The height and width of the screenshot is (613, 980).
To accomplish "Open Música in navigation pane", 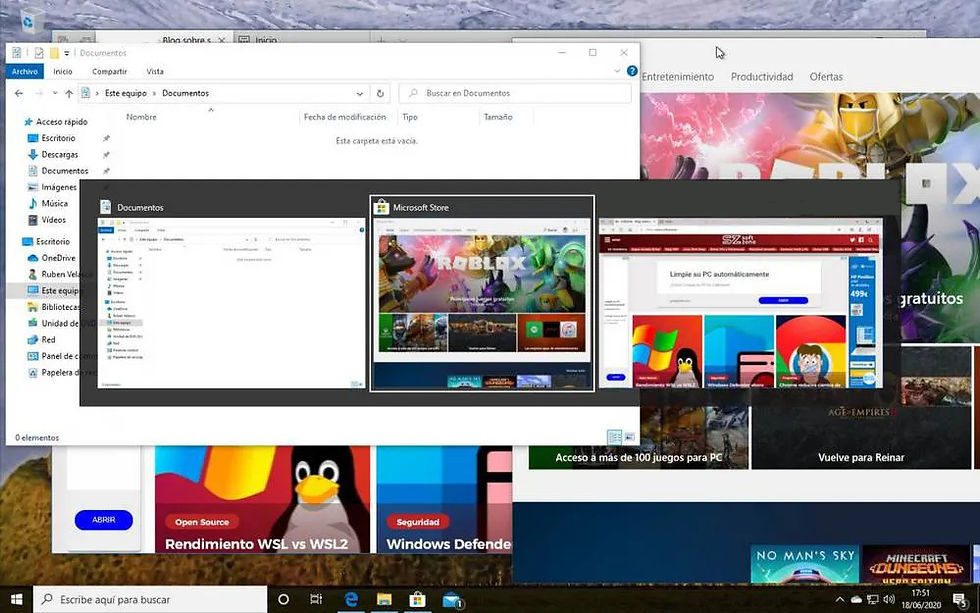I will (x=54, y=203).
